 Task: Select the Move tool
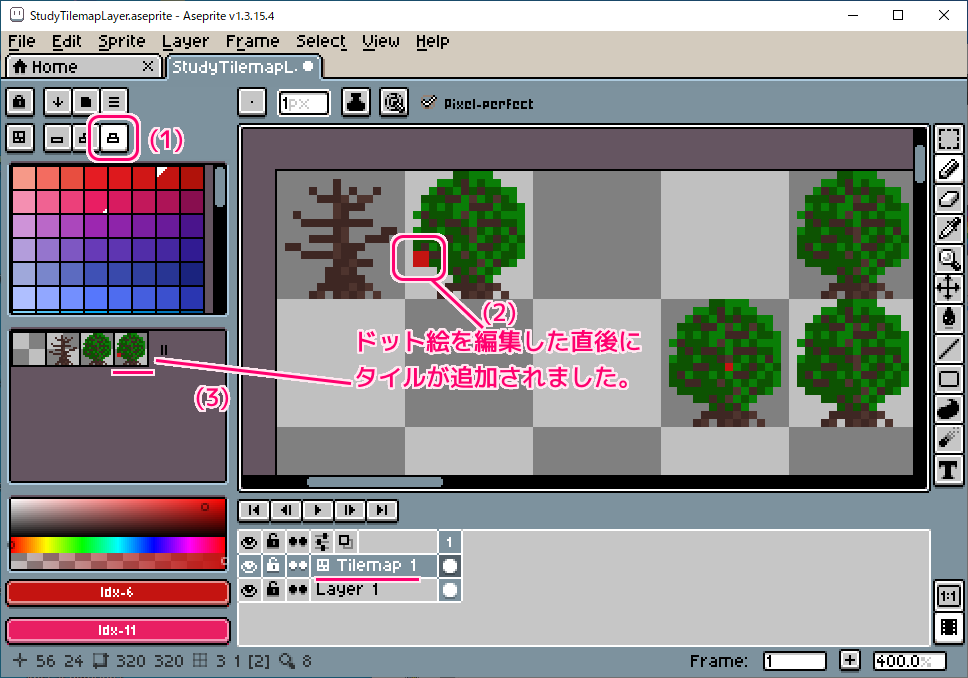tap(948, 289)
